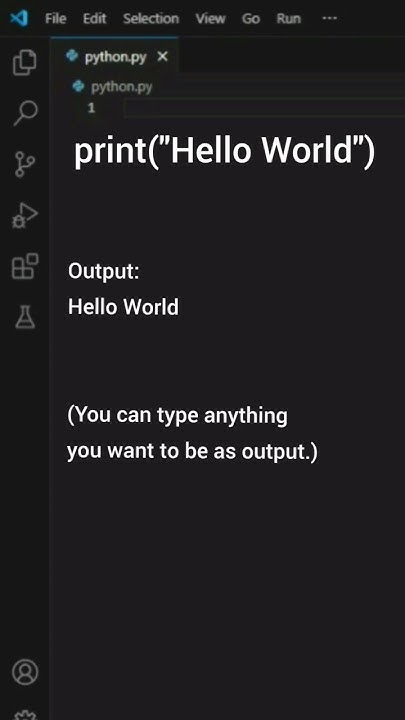Expand the menu bar overflow ellipsis
The image size is (405, 720).
[x=330, y=18]
